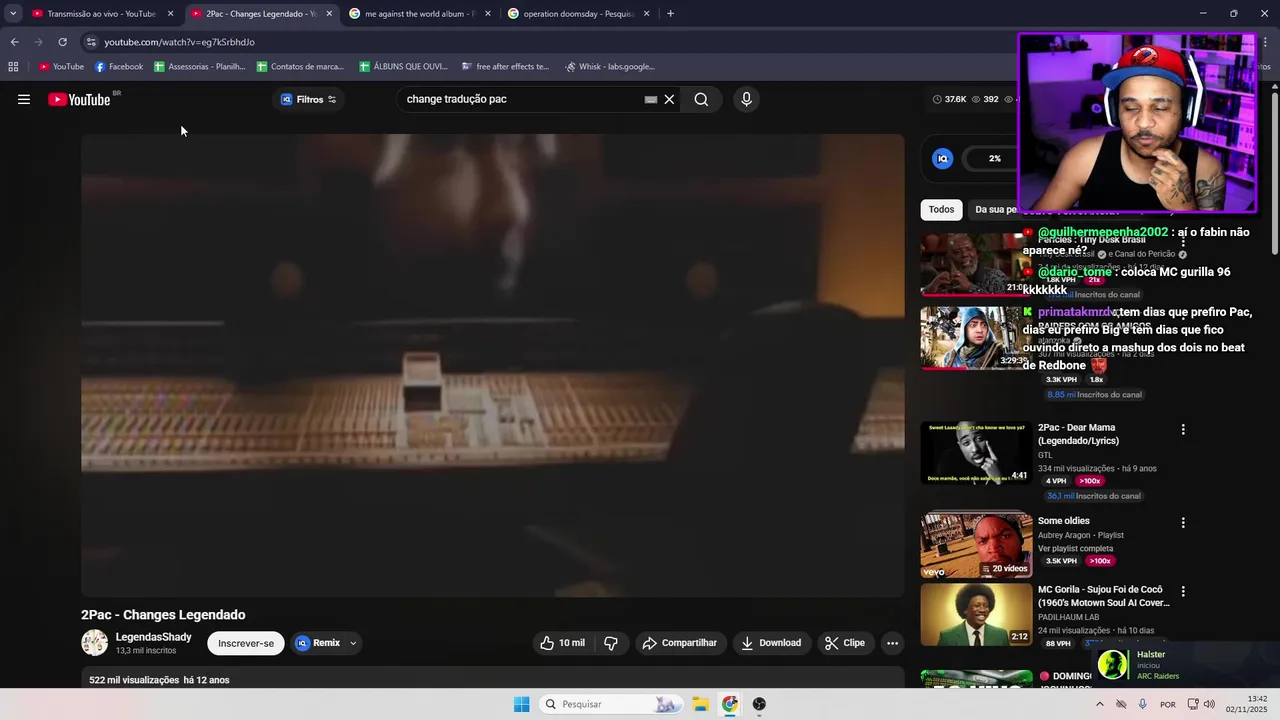Open the apps grid in bookmarks bar
Viewport: 1280px width, 720px height.
coord(13,67)
